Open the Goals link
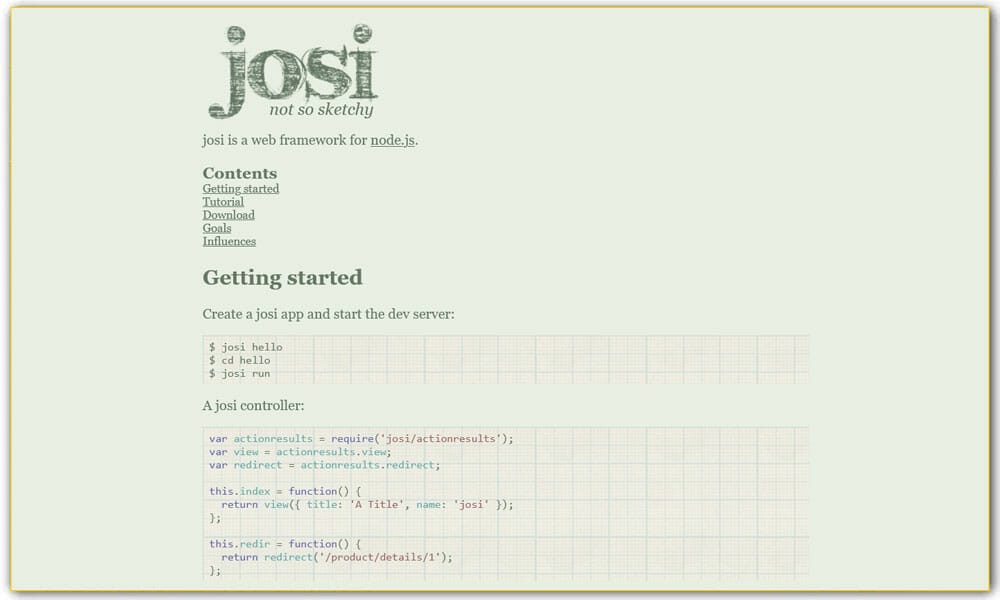Viewport: 1000px width, 600px height. pos(216,228)
